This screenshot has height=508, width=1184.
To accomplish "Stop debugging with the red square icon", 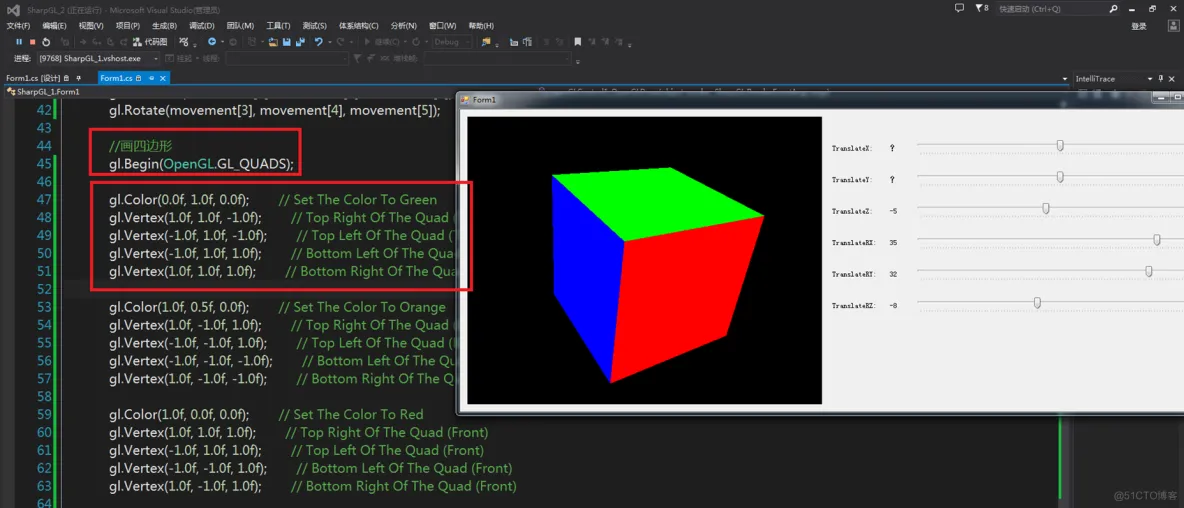I will tap(32, 42).
